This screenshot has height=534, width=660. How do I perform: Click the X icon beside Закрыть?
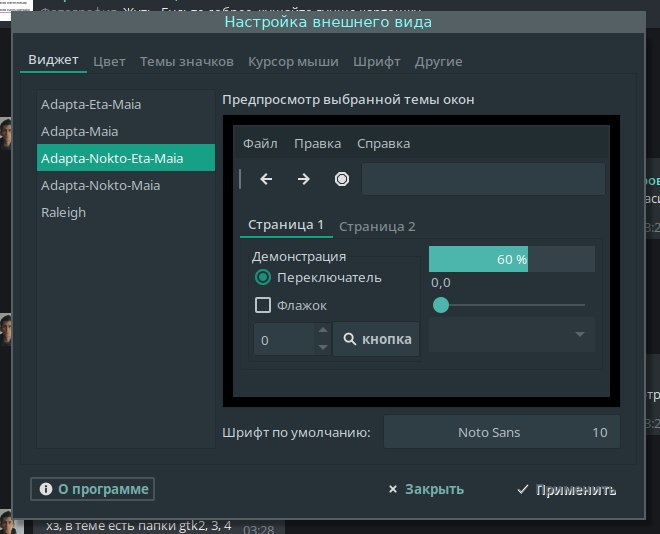coord(393,489)
